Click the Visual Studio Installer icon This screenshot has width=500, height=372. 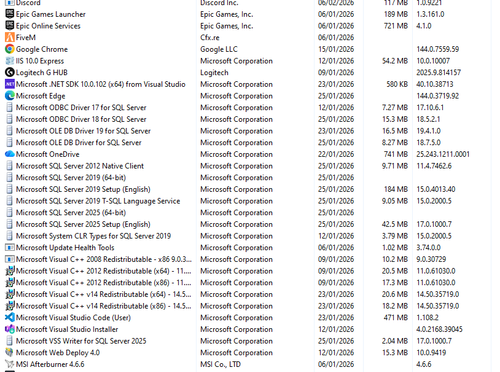(x=10, y=329)
